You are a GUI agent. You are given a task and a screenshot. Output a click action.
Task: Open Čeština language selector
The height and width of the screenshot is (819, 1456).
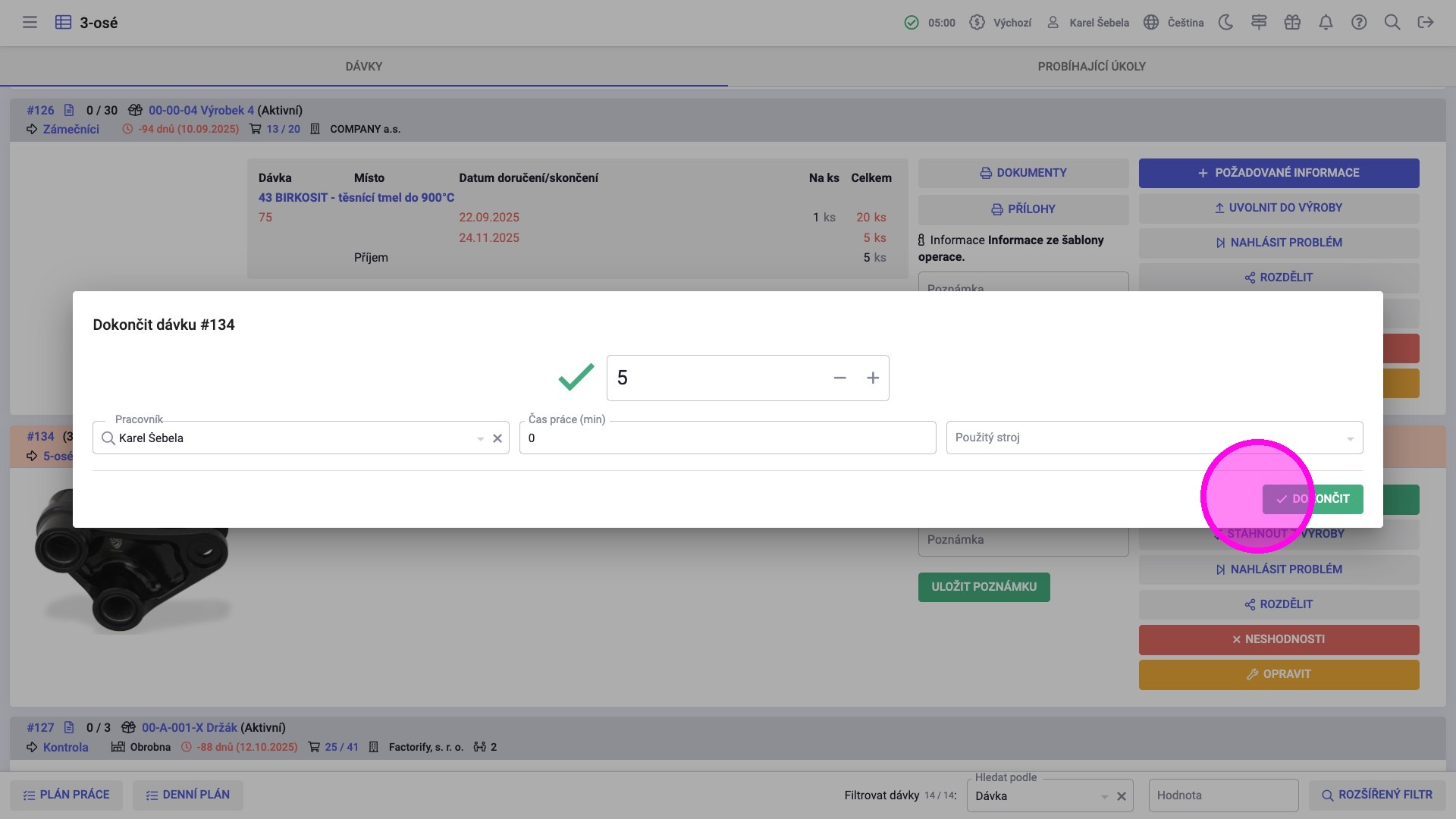(x=1174, y=23)
